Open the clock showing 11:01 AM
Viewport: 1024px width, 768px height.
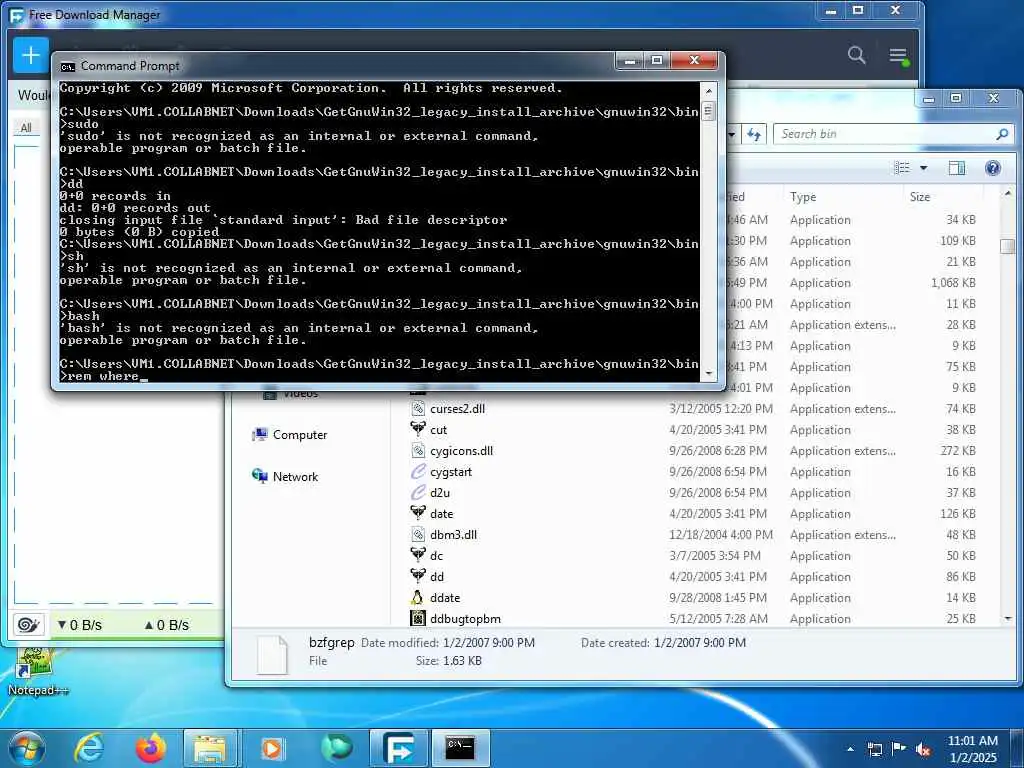coord(972,749)
